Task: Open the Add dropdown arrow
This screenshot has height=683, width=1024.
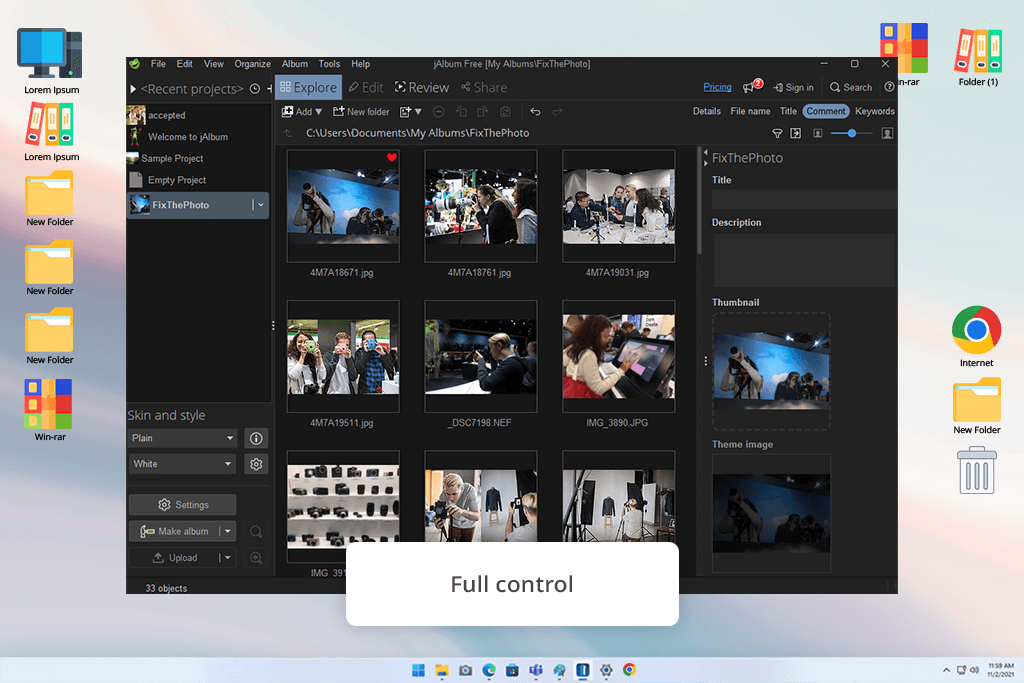Action: [319, 112]
